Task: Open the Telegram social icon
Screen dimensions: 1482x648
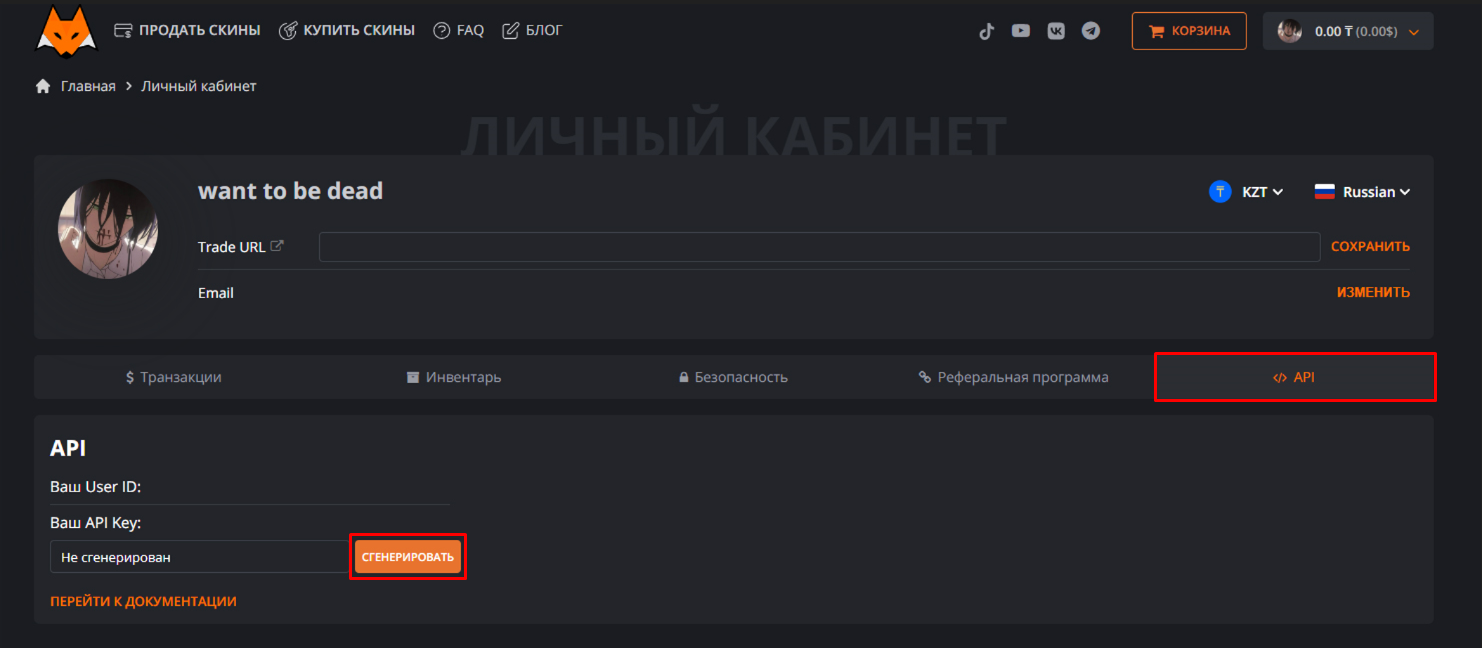Action: point(1091,31)
